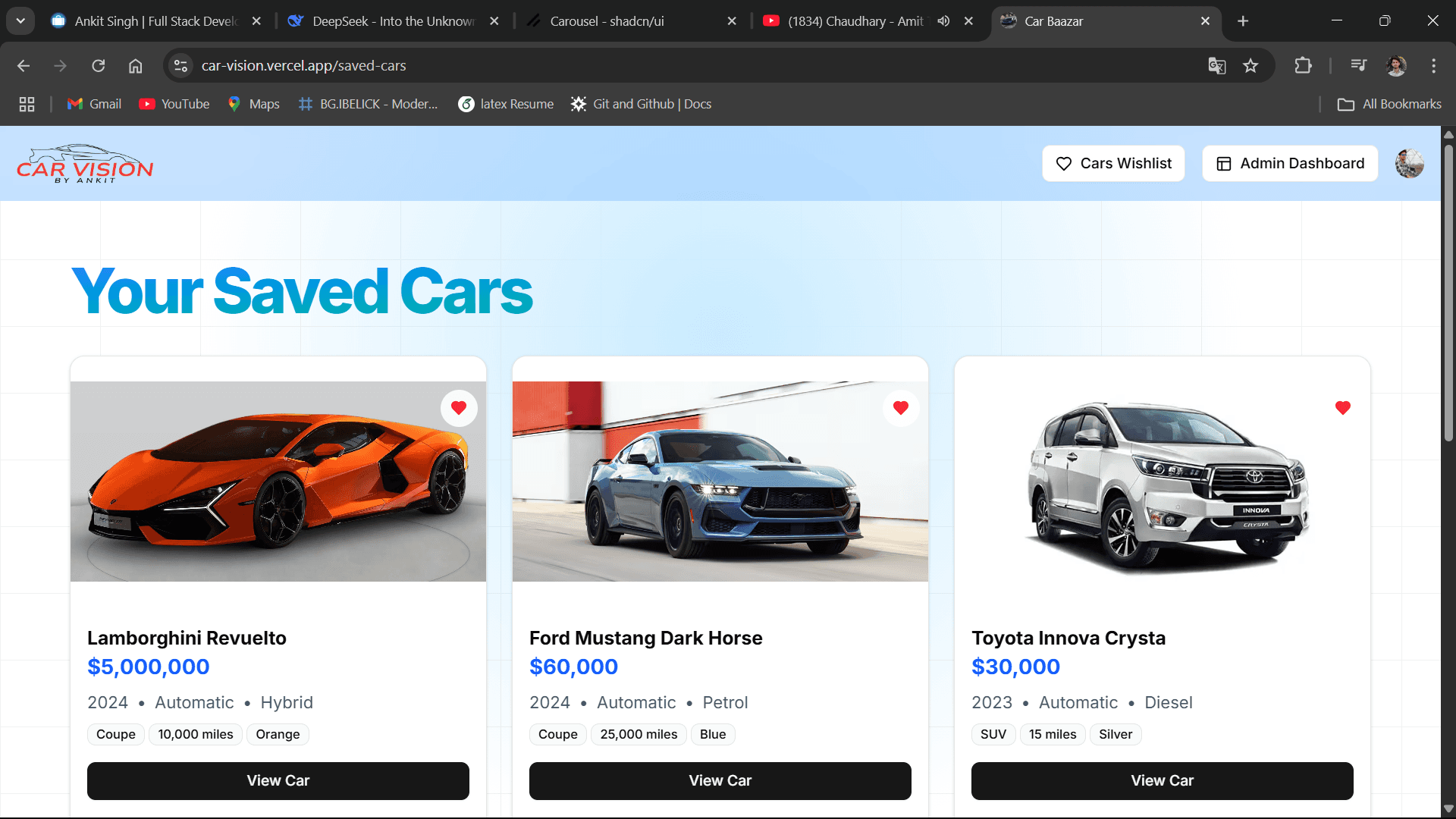The width and height of the screenshot is (1456, 819).
Task: Click the $5,000,000 price
Action: 149,667
